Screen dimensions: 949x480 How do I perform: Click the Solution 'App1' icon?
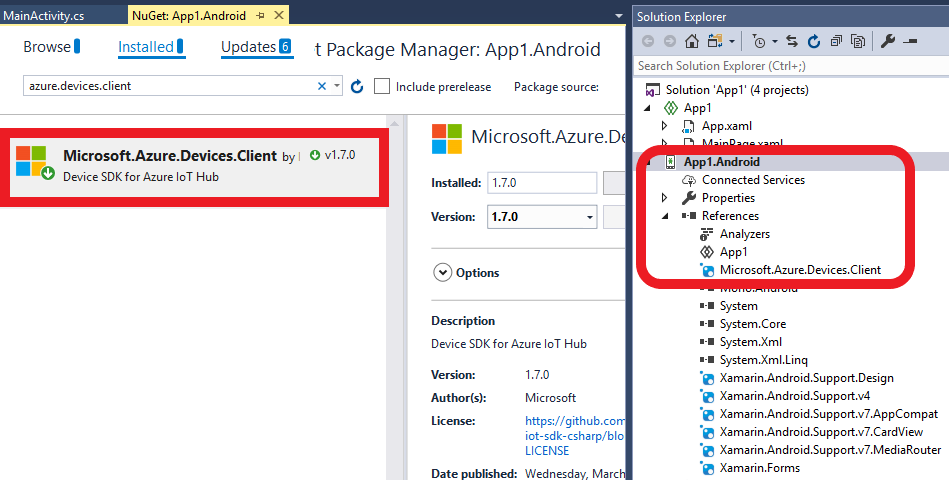pos(652,90)
